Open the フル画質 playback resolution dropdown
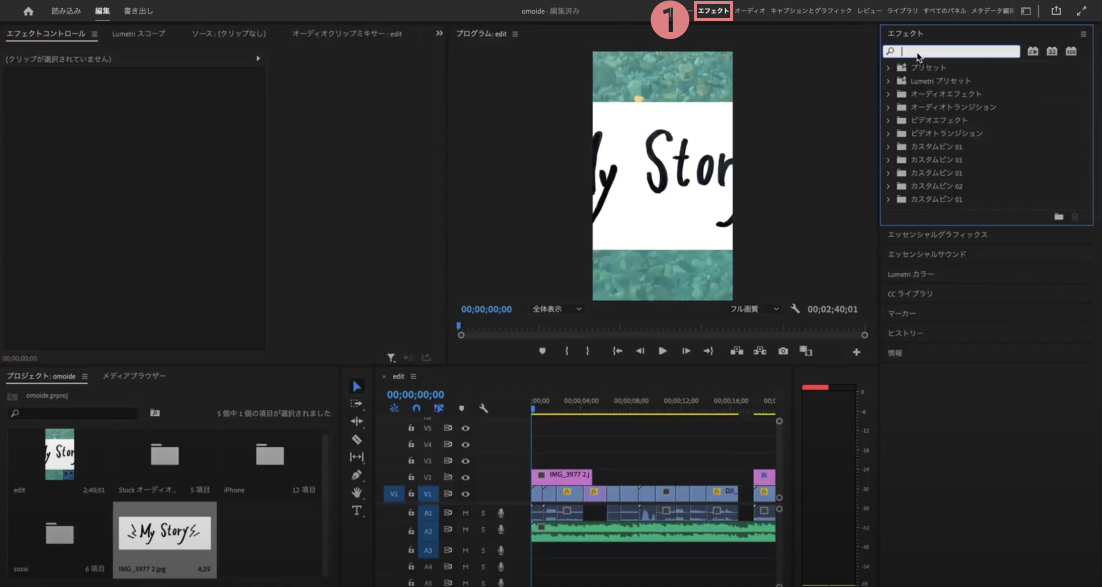Viewport: 1102px width, 587px height. 754,309
